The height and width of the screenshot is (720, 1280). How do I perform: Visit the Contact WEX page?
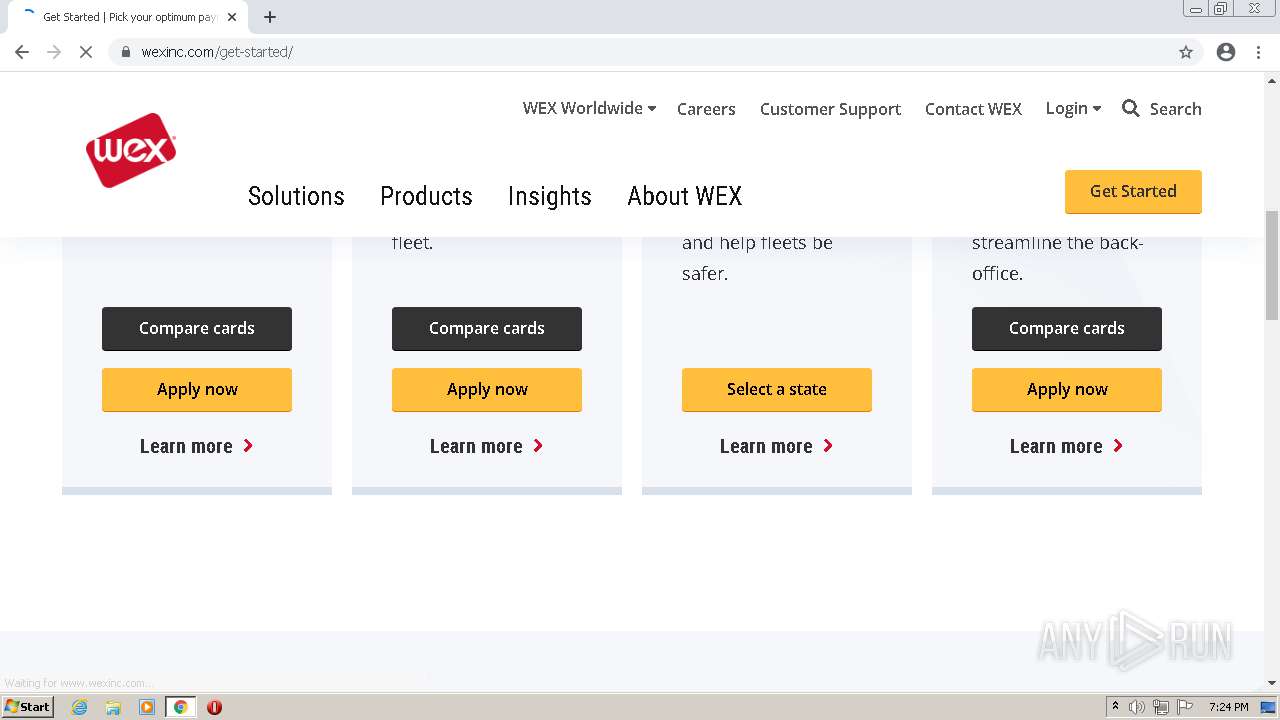click(x=973, y=109)
